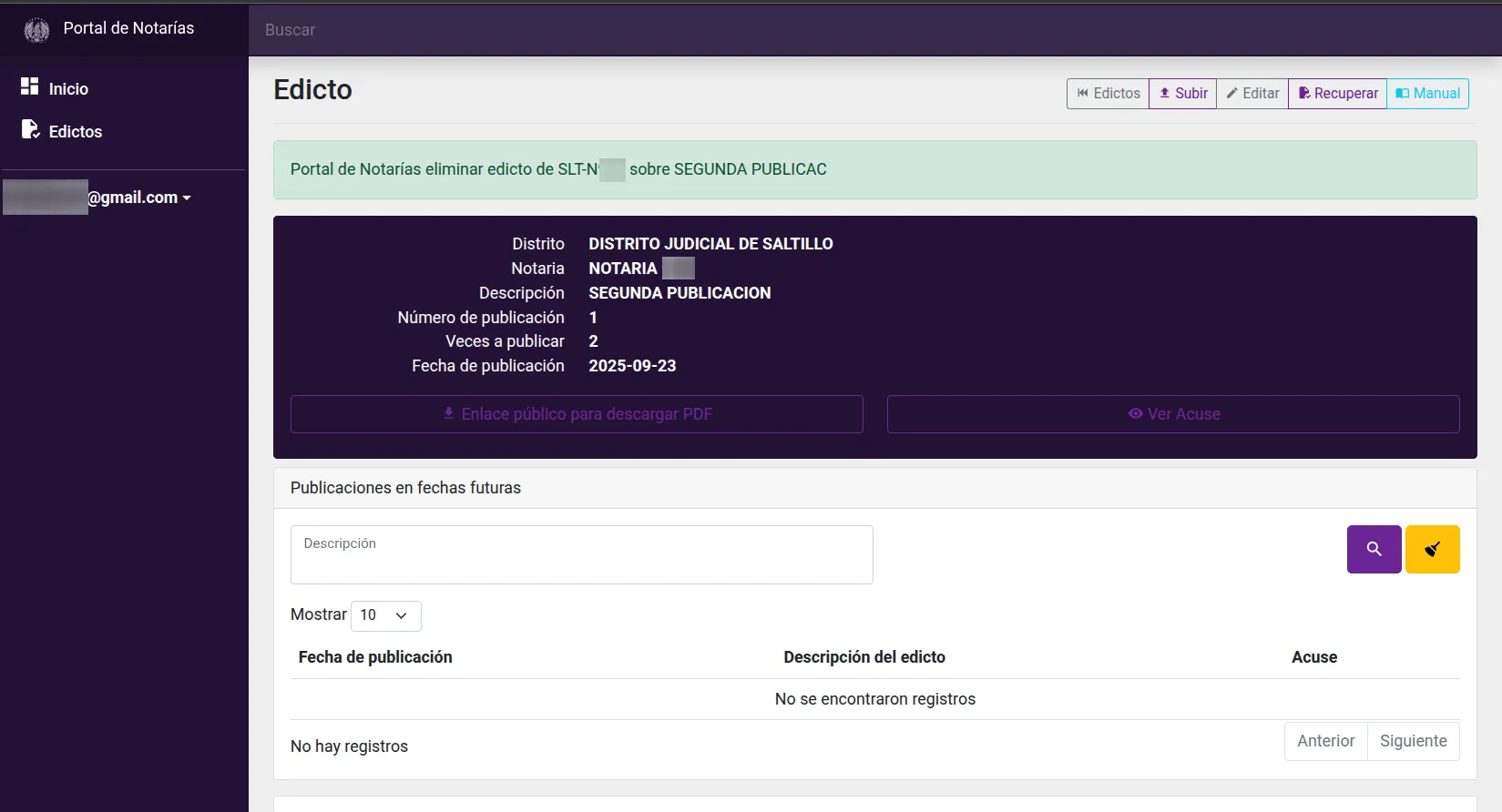Open the Mostrar rows-per-page dropdown
The image size is (1502, 812).
point(385,615)
